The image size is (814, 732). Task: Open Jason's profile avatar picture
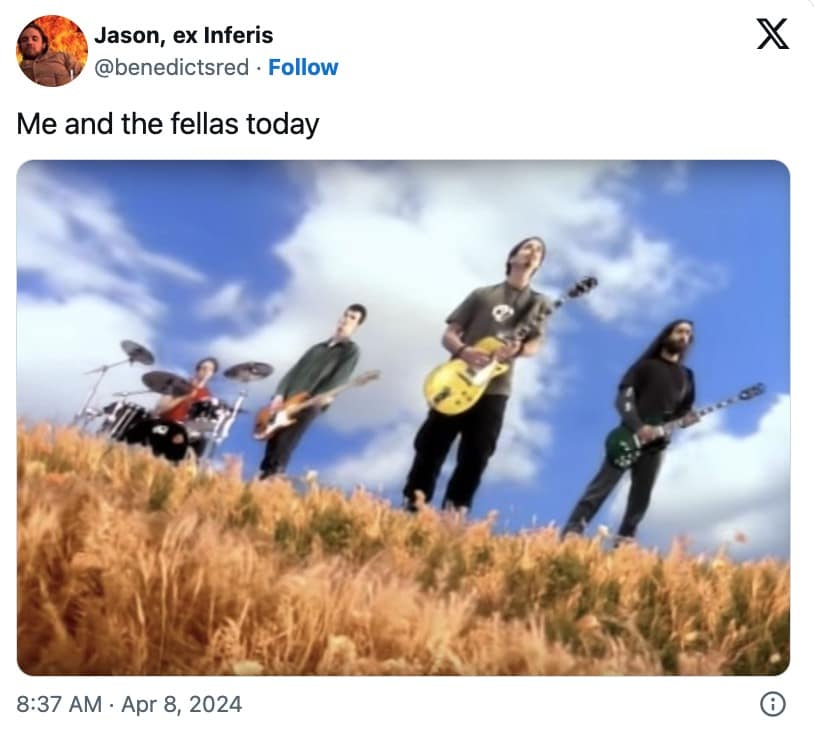[x=52, y=51]
